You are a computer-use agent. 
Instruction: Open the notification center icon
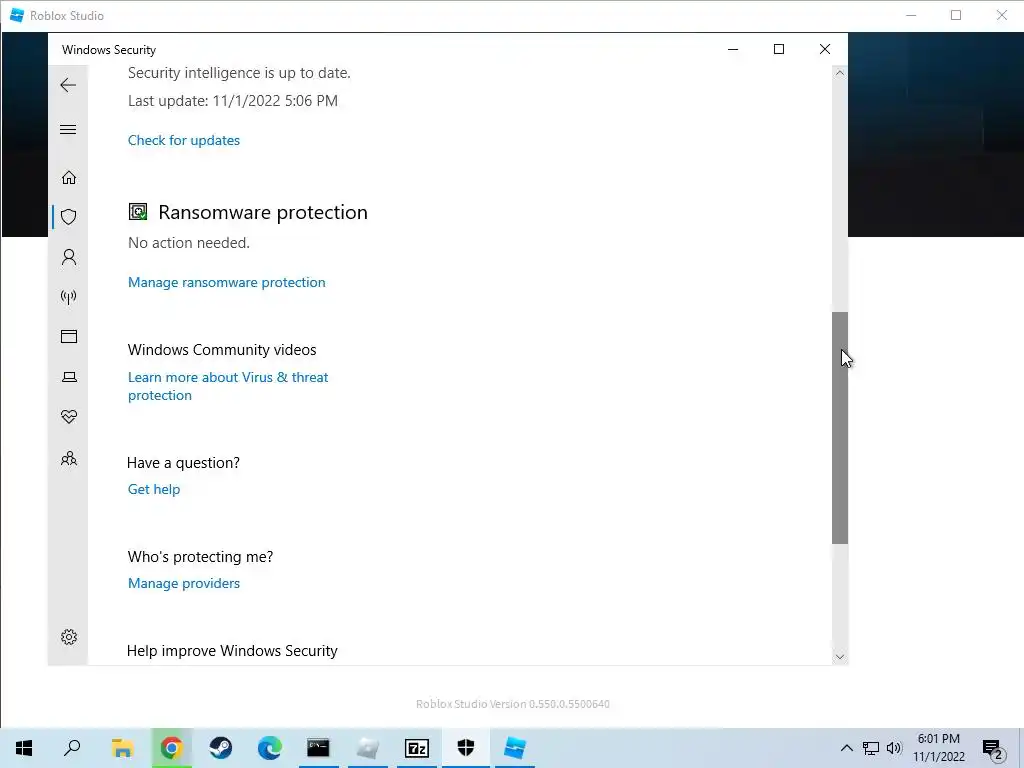pos(993,750)
